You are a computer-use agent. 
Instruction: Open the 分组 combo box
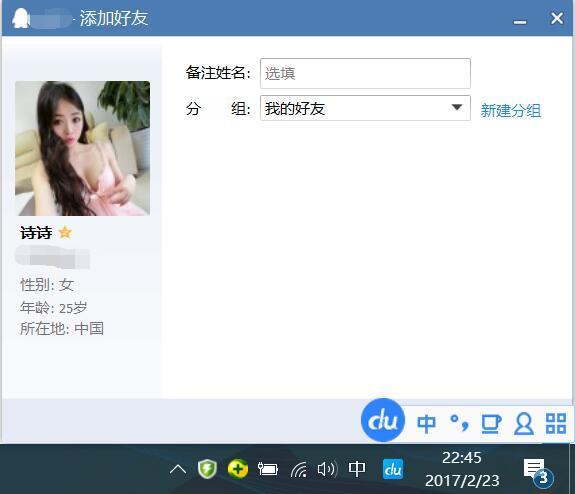[x=365, y=108]
